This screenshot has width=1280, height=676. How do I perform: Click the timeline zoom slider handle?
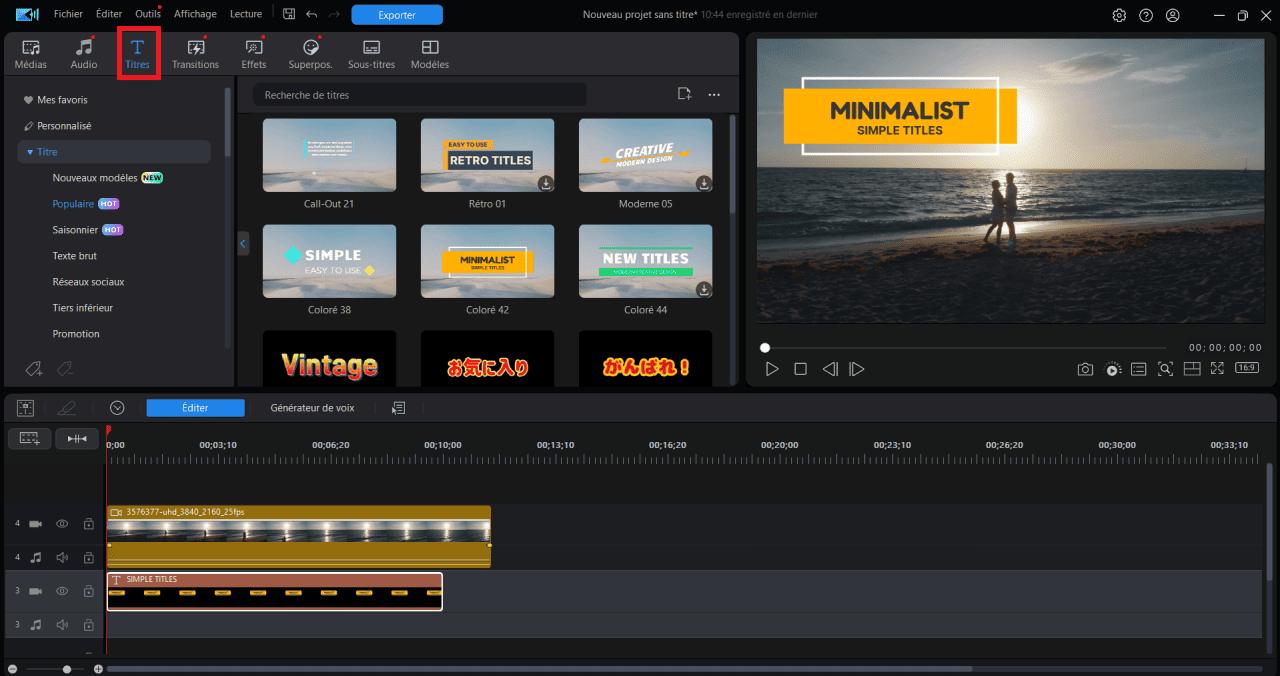67,669
